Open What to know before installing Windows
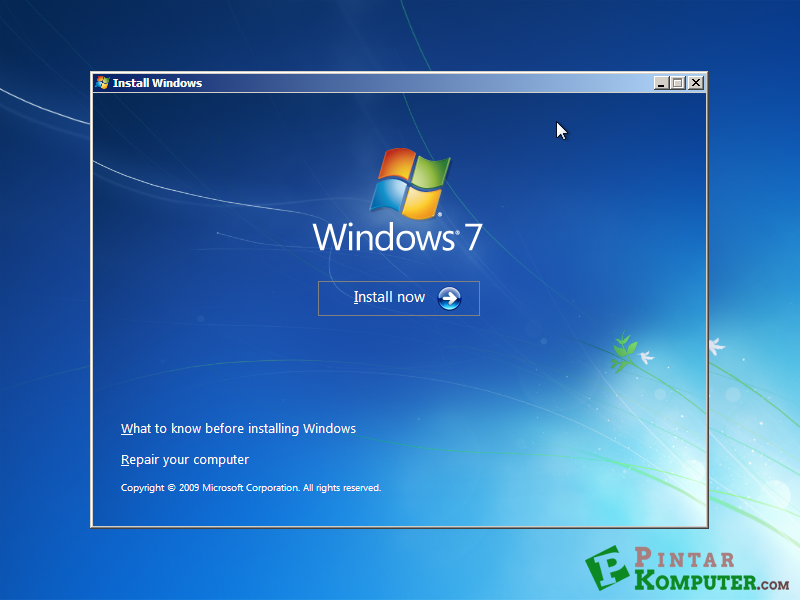This screenshot has width=800, height=600. tap(238, 429)
